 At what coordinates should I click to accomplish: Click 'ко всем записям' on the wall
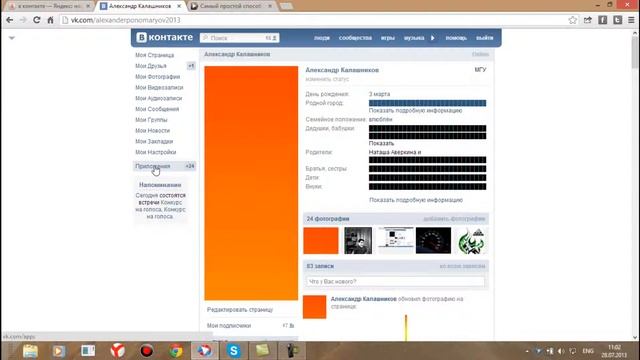(462, 267)
